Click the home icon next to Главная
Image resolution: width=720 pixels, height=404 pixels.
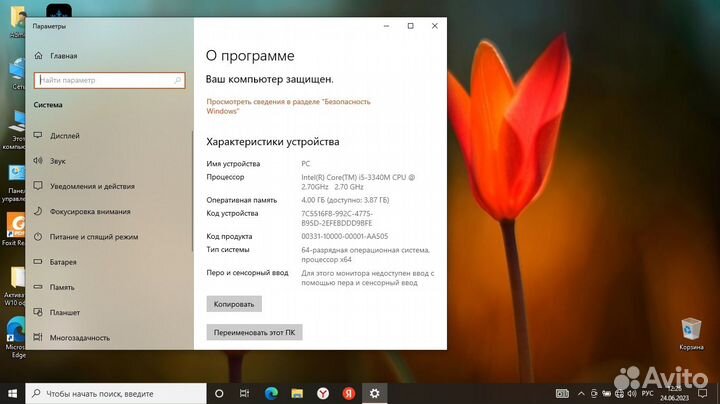click(x=38, y=56)
